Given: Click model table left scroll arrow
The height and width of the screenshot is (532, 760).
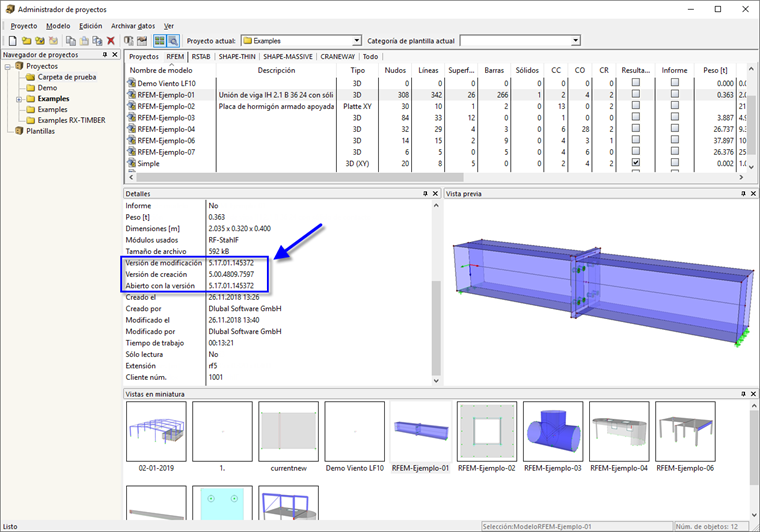Looking at the screenshot, I should tap(131, 177).
